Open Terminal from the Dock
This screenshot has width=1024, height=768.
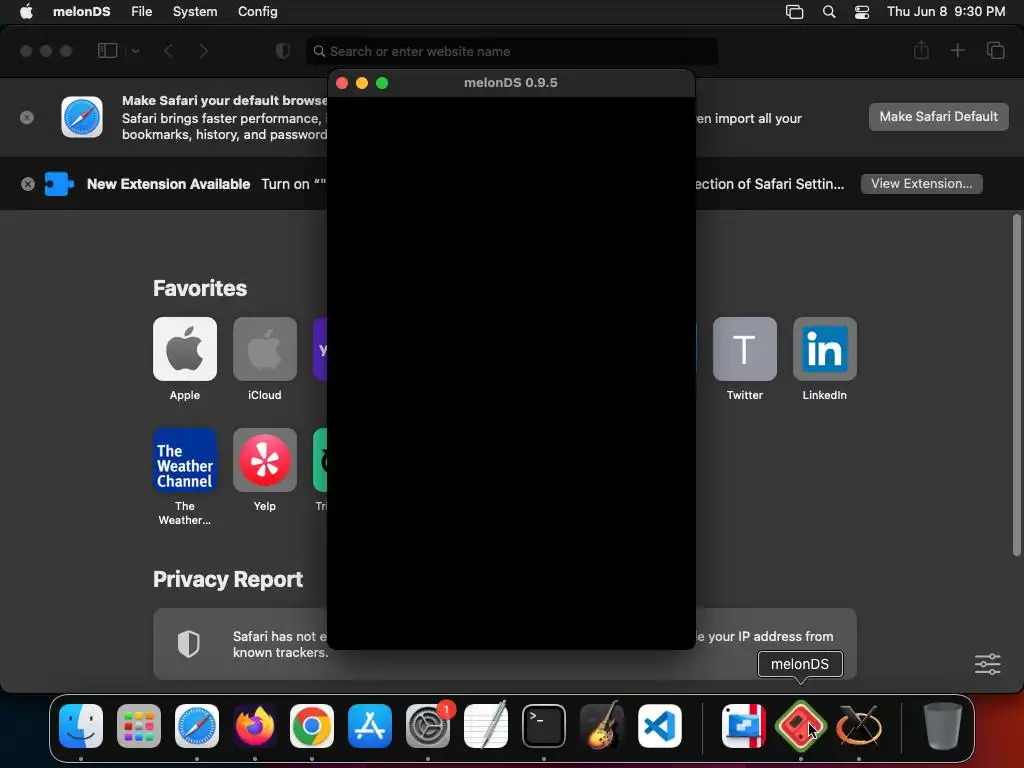pos(543,726)
